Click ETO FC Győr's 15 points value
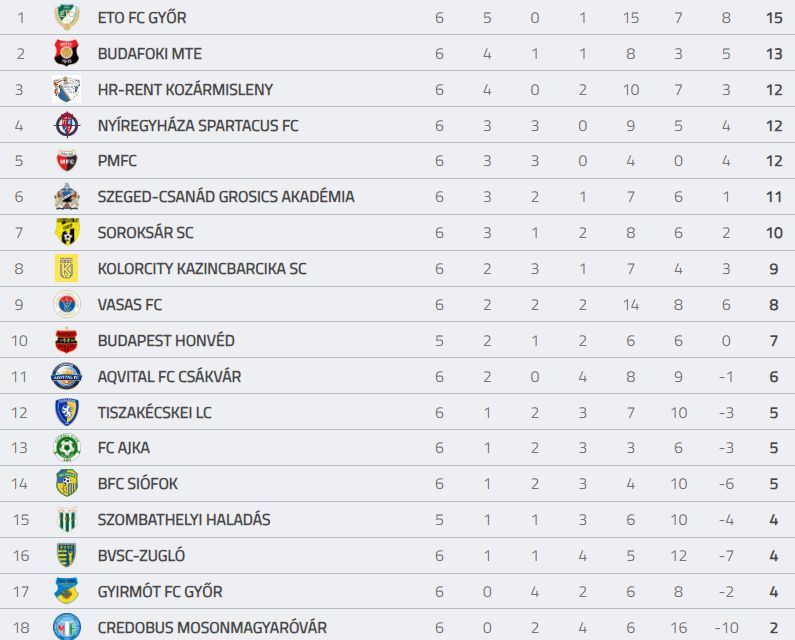The width and height of the screenshot is (795, 640). pyautogui.click(x=774, y=18)
